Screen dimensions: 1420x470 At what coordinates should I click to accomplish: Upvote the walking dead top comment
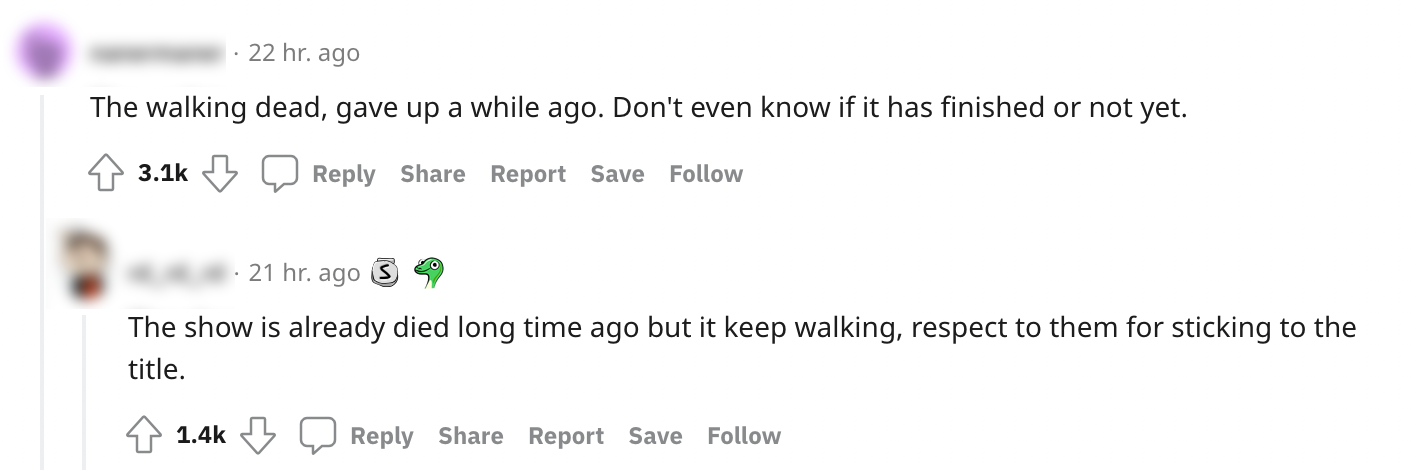104,175
